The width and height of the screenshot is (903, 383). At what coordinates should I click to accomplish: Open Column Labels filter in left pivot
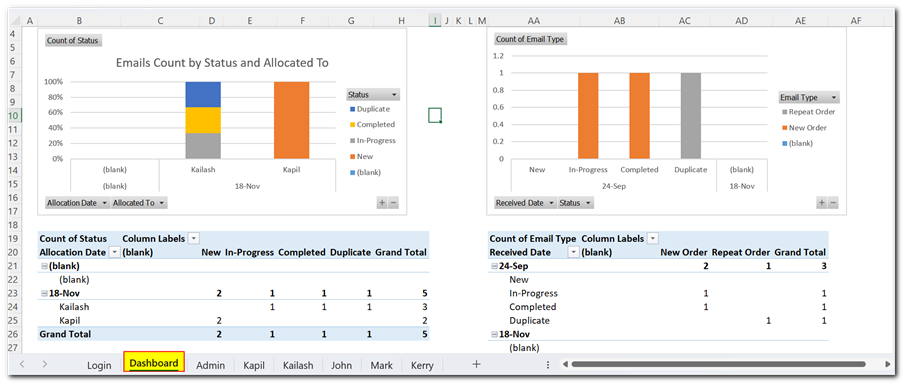tap(194, 238)
